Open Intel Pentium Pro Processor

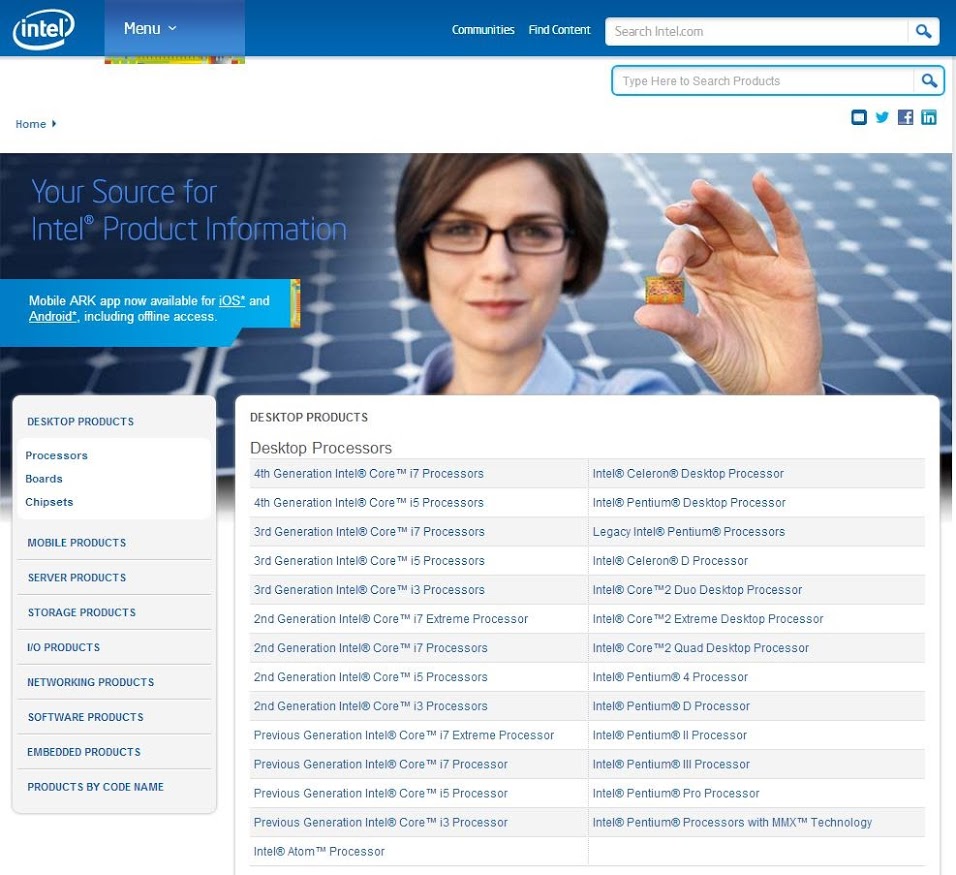point(676,793)
